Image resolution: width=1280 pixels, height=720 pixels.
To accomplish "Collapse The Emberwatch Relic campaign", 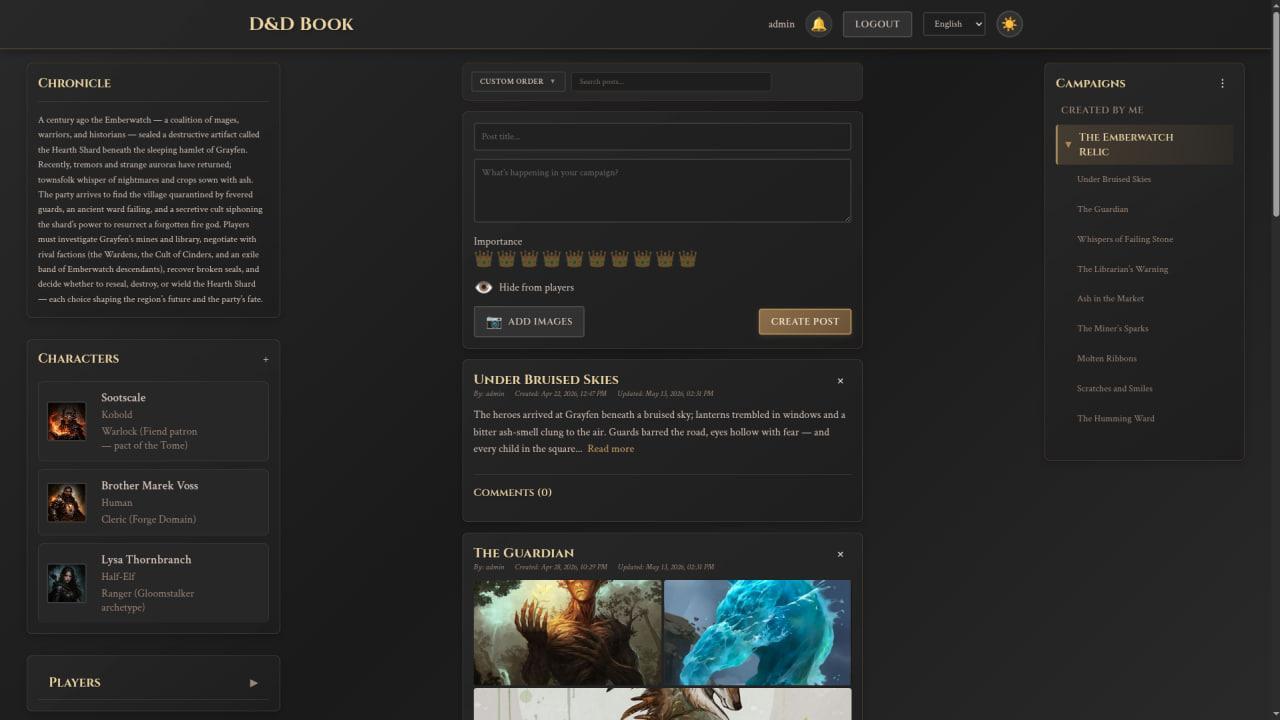I will [1068, 145].
